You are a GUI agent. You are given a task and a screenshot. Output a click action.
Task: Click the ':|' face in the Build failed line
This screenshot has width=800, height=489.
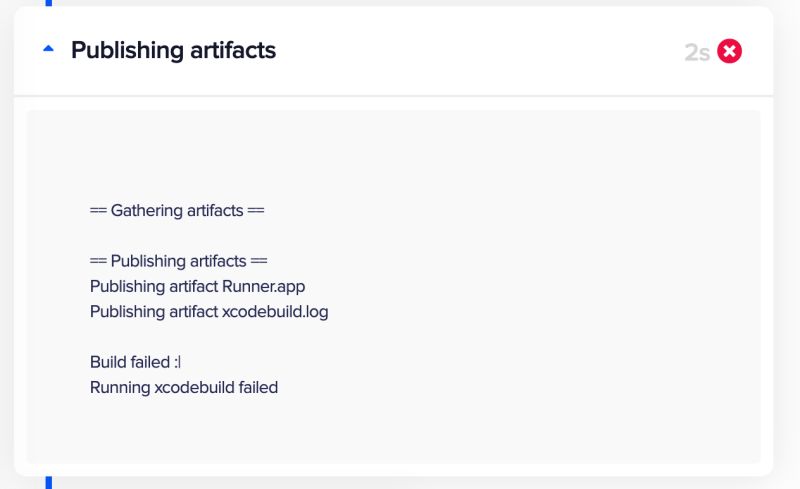176,362
